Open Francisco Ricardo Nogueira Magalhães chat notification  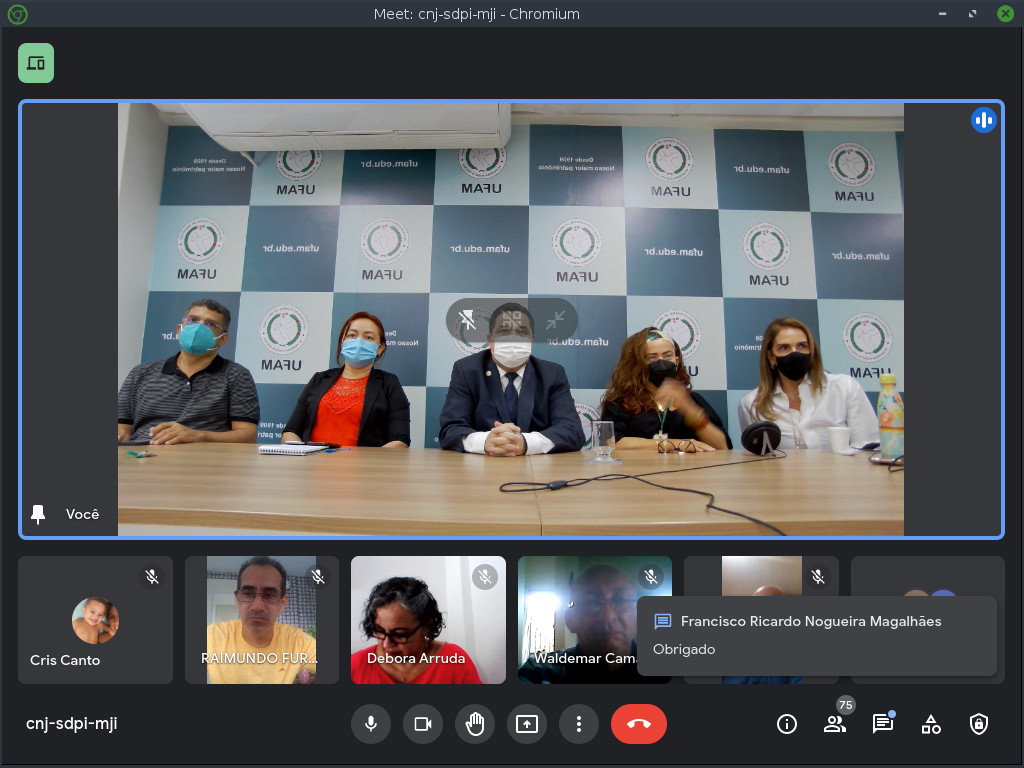click(816, 635)
